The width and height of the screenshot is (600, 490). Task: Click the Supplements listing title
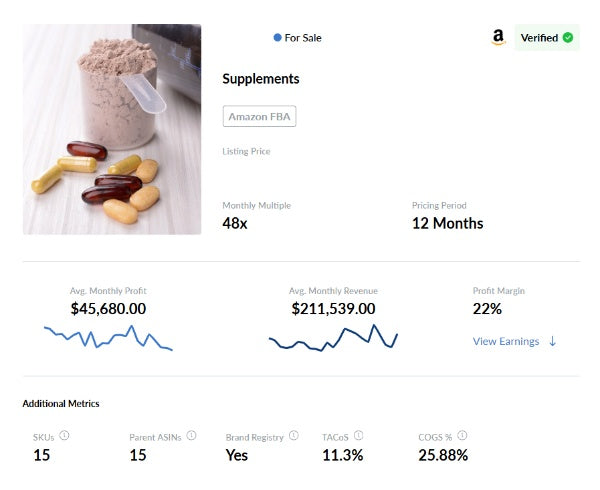tap(261, 79)
